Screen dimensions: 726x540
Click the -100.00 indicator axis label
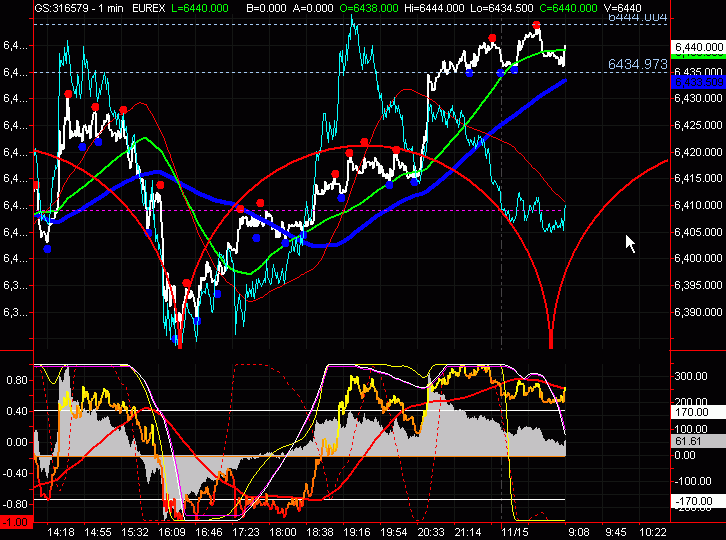point(693,481)
